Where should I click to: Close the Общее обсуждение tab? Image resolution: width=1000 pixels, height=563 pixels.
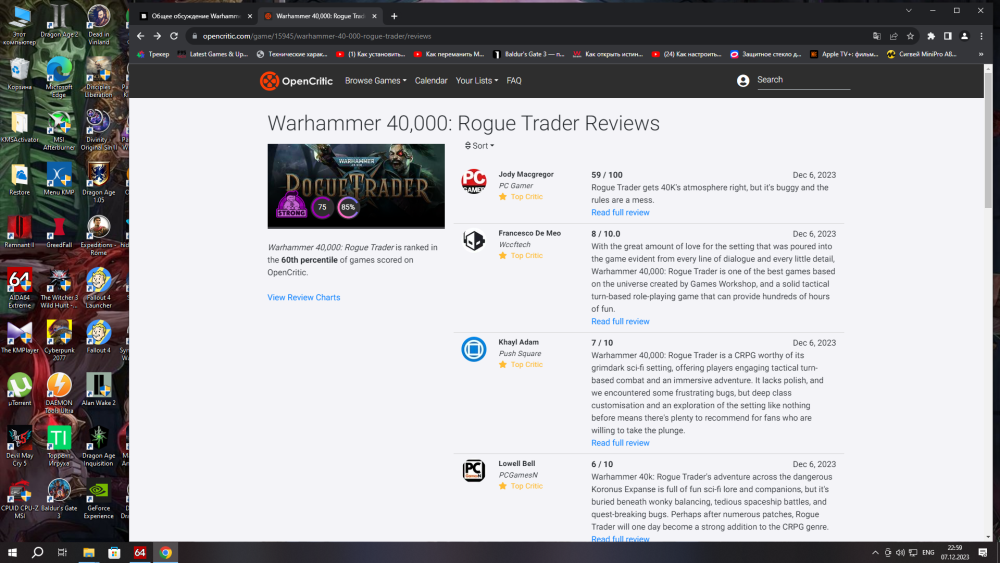pyautogui.click(x=249, y=16)
